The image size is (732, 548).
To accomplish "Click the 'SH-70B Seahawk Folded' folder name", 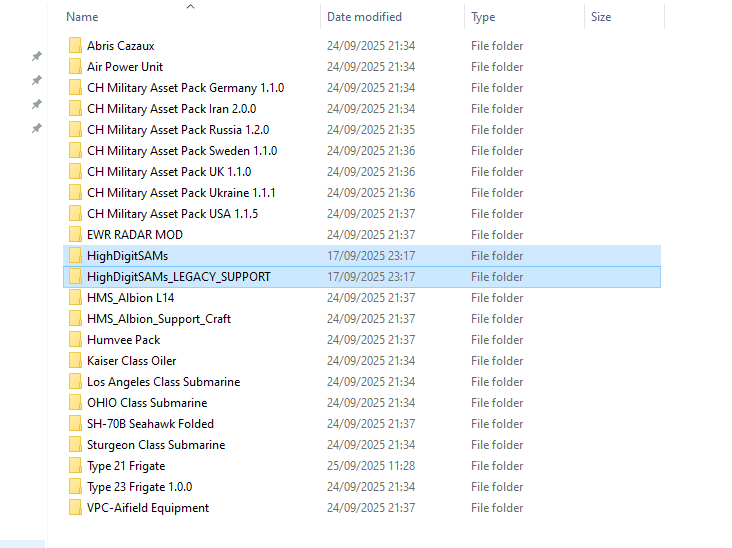I will pos(150,424).
